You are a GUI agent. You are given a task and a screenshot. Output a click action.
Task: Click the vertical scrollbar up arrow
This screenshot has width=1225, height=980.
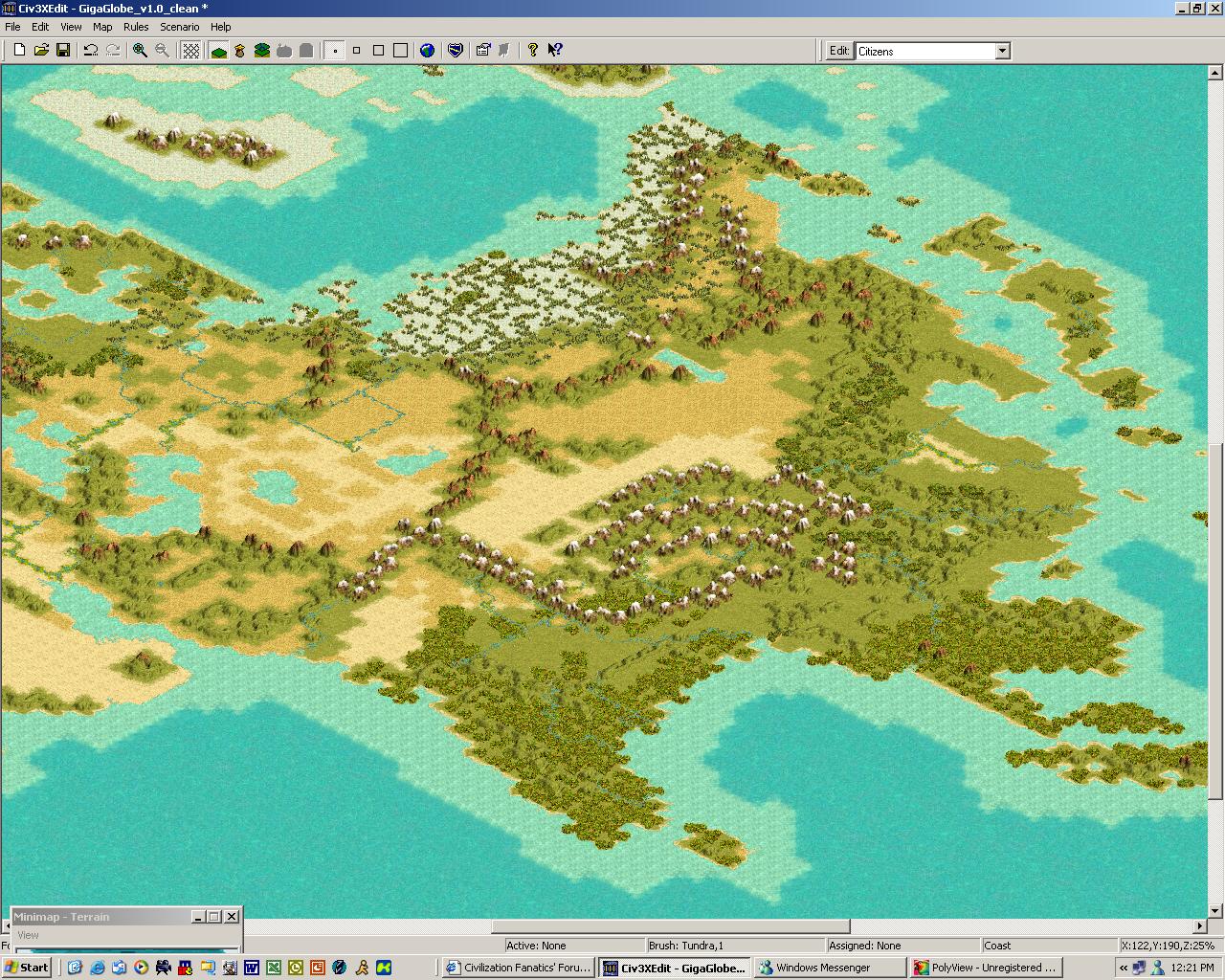click(1216, 72)
